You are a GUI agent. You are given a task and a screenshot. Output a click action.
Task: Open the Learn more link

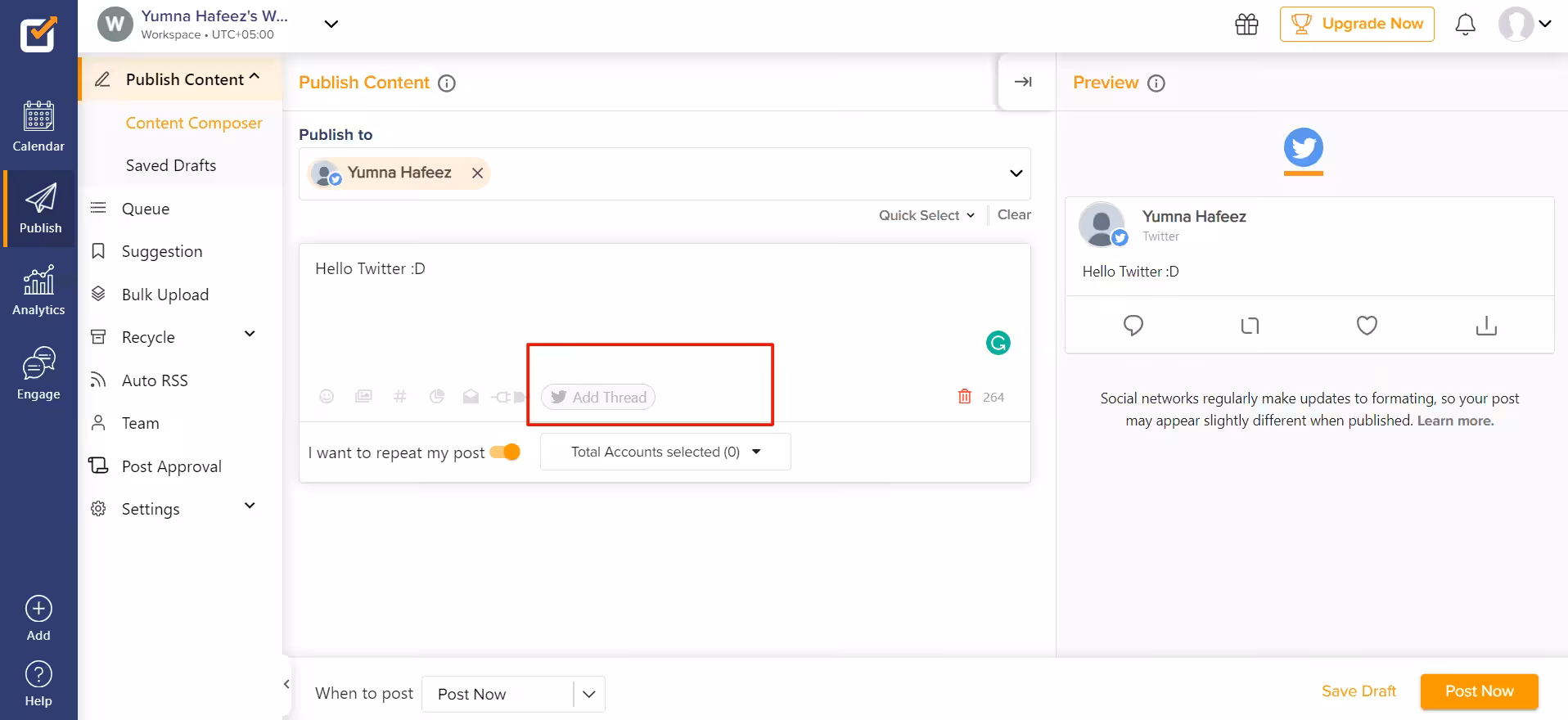1455,421
